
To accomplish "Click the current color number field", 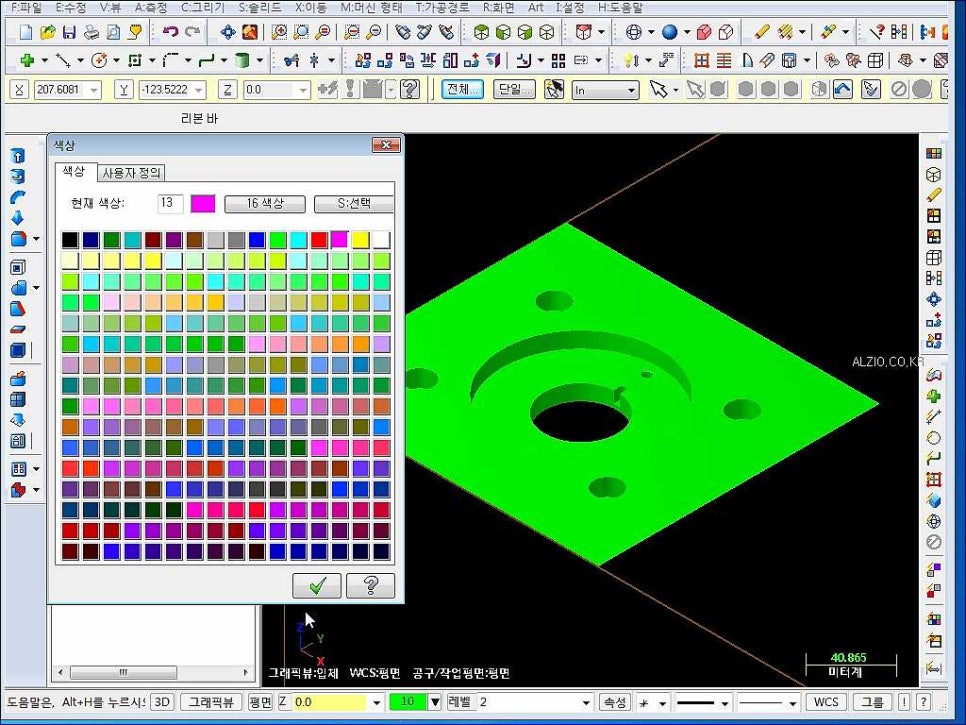I will coord(170,203).
